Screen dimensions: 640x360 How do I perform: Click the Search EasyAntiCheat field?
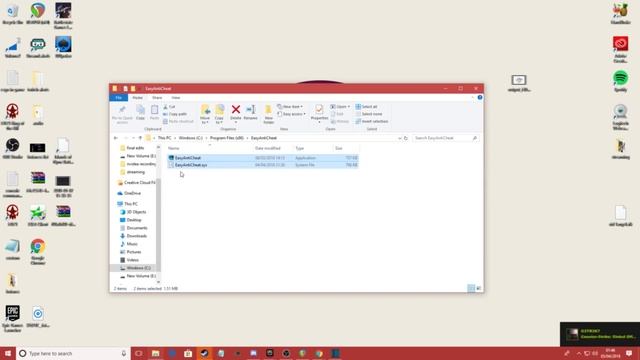coord(445,138)
